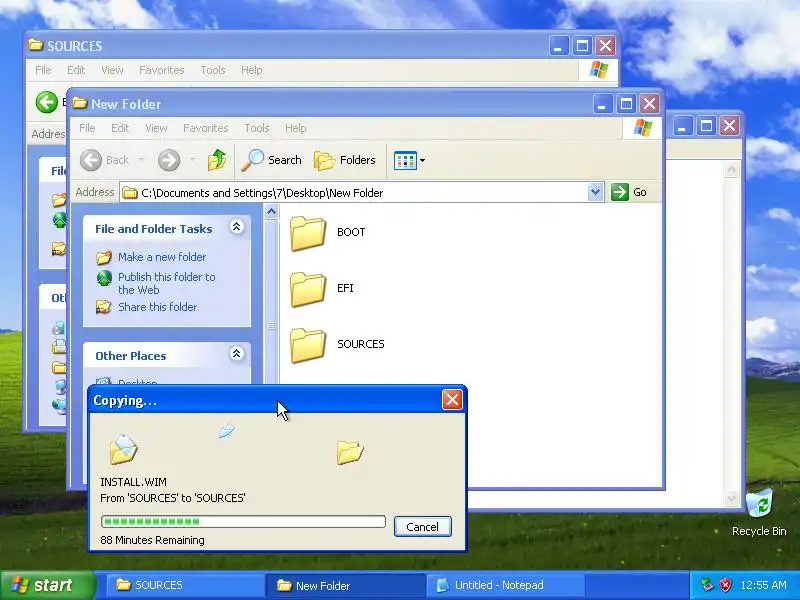Click the Safely Remove Hardware tray icon
800x600 pixels.
pos(707,585)
